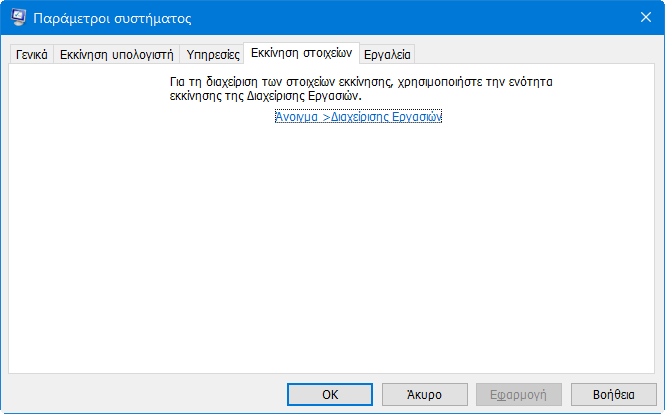Click the startup items description paragraph
Screen dimensions: 665x414
pyautogui.click(x=361, y=89)
